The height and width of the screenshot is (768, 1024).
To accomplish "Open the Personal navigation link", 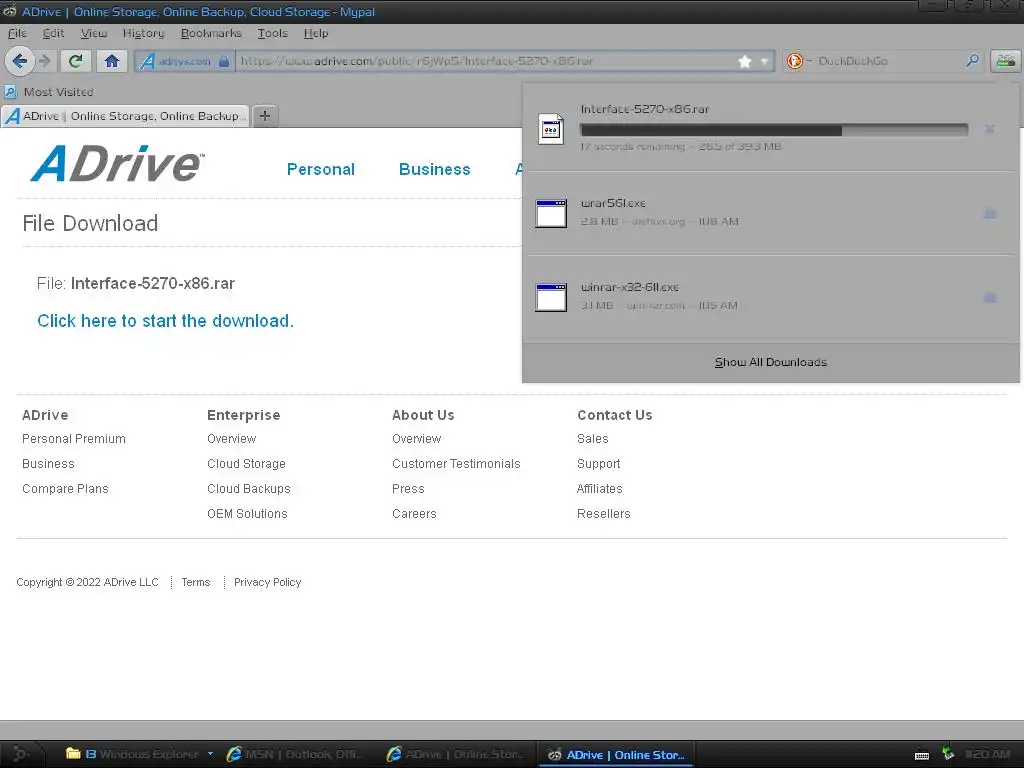I will pyautogui.click(x=321, y=169).
